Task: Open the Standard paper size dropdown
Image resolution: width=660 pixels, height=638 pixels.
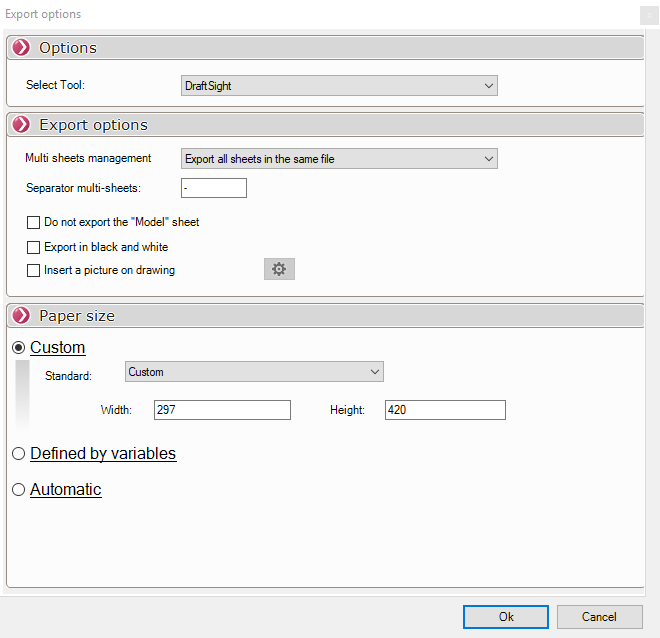Action: 254,372
